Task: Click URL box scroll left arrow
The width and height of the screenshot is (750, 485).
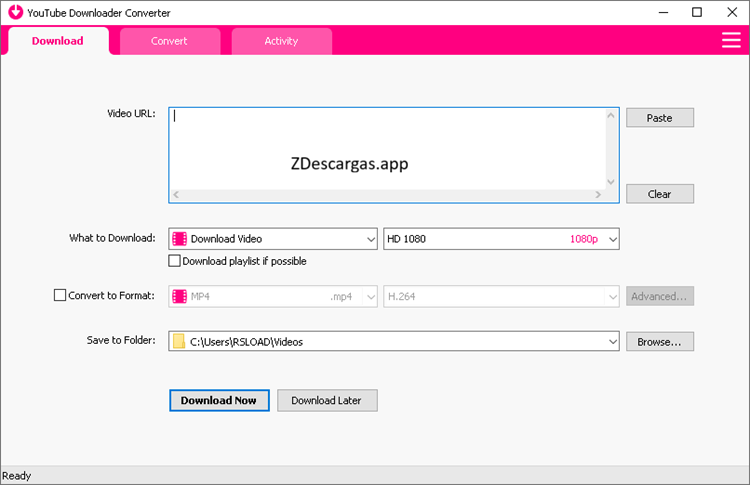Action: coord(176,194)
